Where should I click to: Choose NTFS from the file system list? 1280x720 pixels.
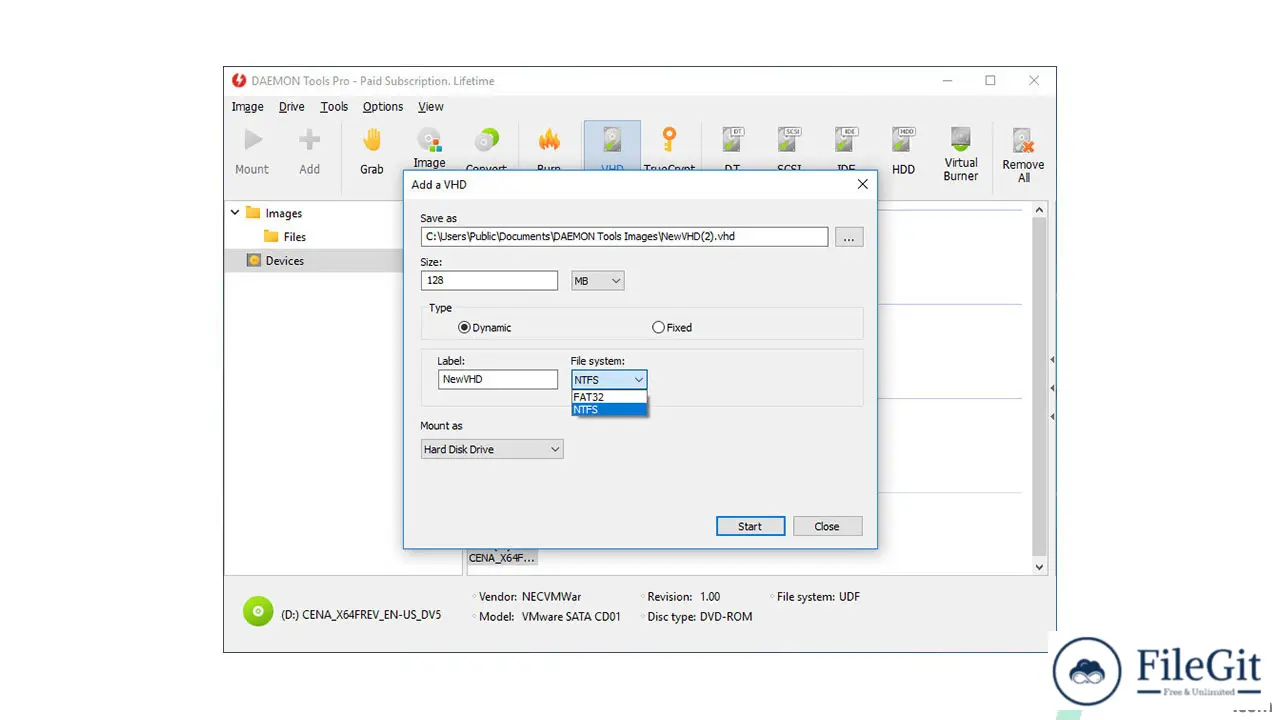[x=609, y=410]
